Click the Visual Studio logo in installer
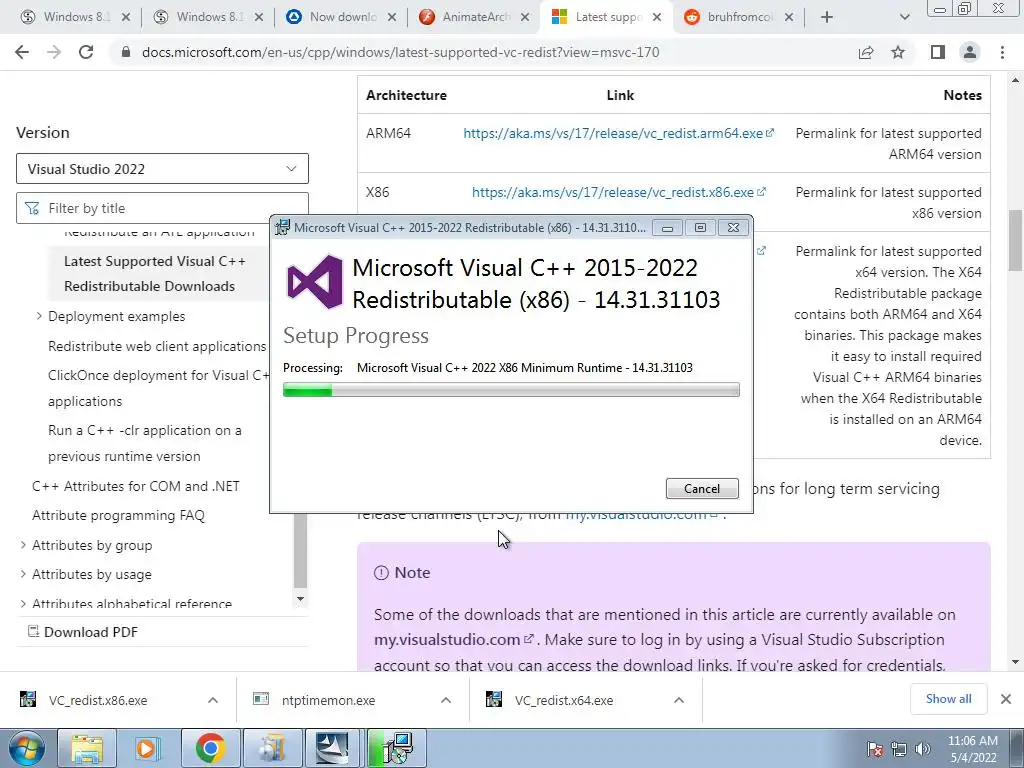 pyautogui.click(x=315, y=282)
